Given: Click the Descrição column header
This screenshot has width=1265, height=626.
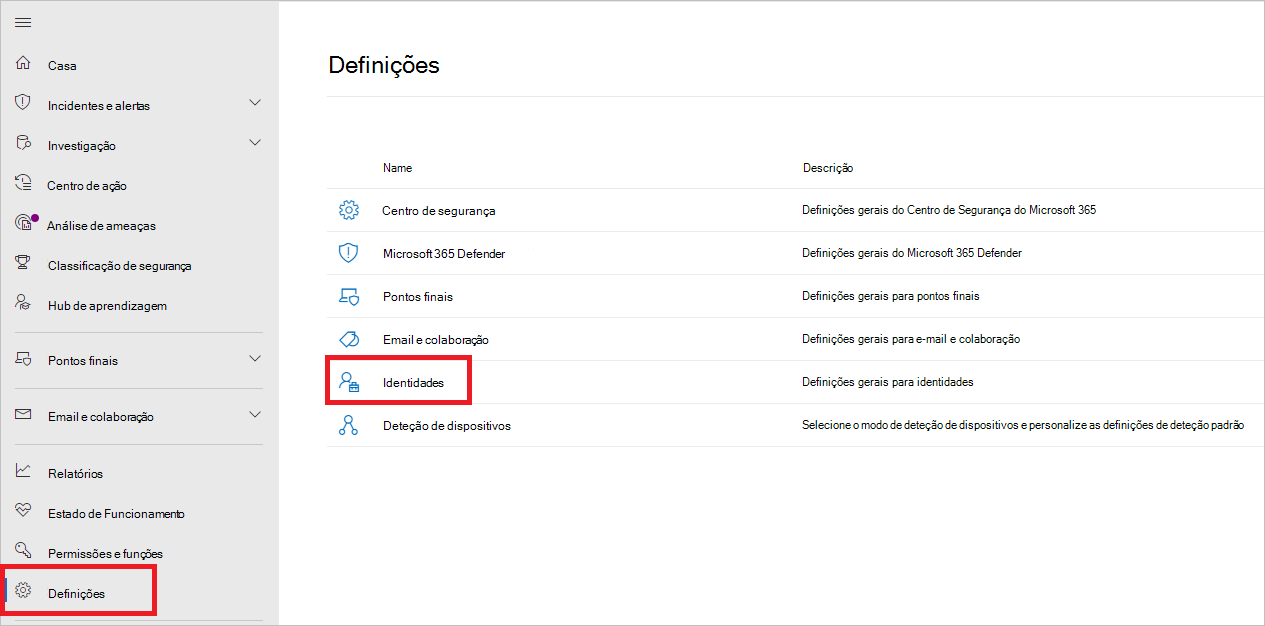Looking at the screenshot, I should pyautogui.click(x=827, y=168).
